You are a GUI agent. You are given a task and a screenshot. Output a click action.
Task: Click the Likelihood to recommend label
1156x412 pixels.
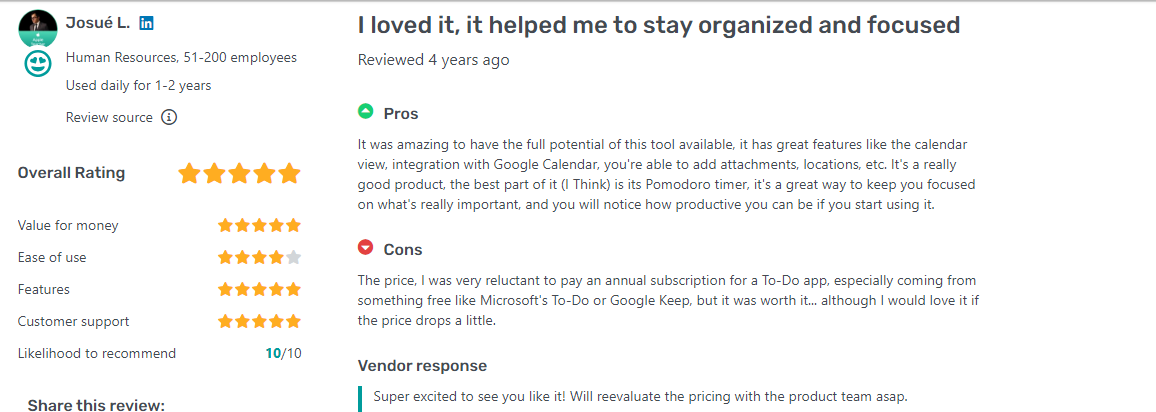(96, 354)
